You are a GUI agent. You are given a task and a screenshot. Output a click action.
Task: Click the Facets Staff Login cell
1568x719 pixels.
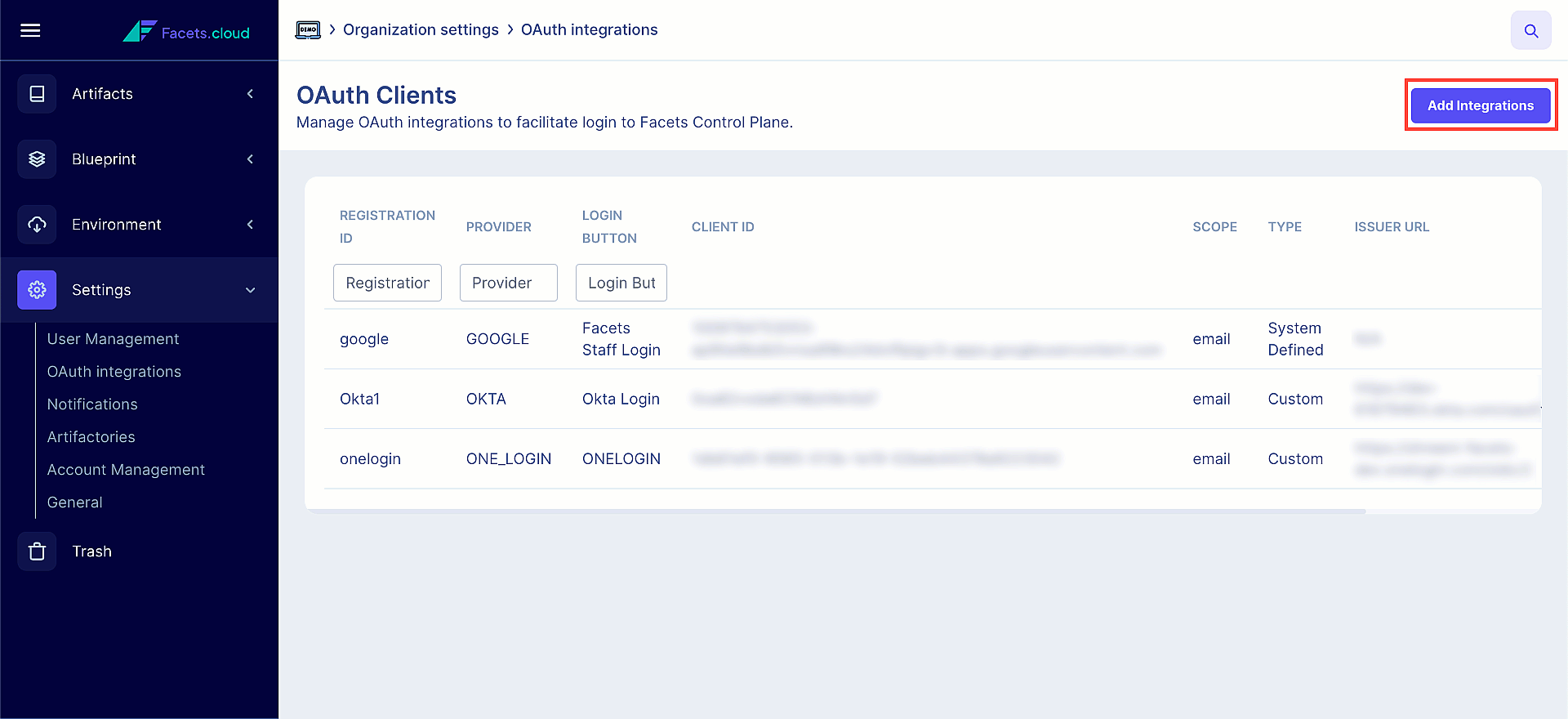[621, 339]
